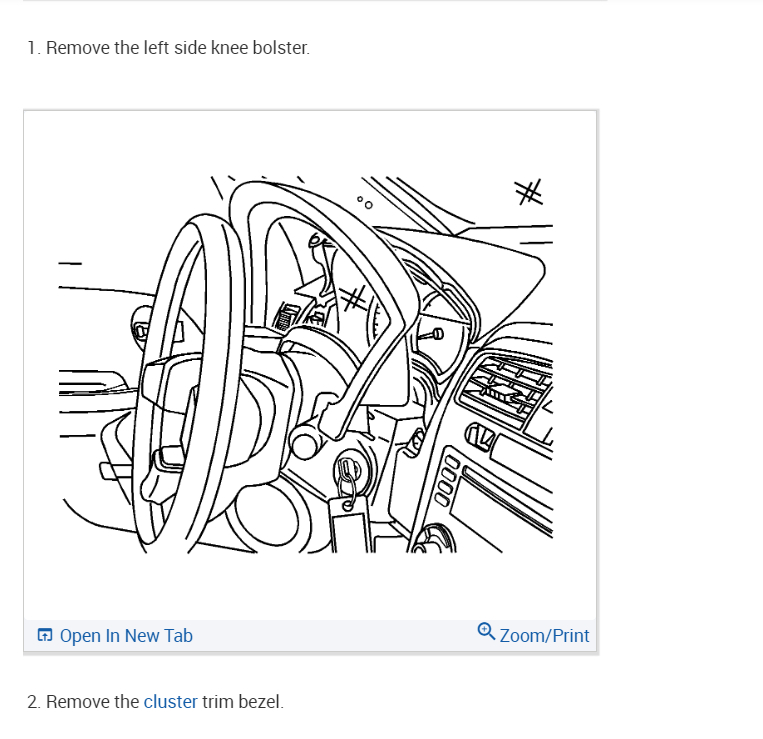
Task: Click the instrument cluster gauge needle
Action: 431,335
